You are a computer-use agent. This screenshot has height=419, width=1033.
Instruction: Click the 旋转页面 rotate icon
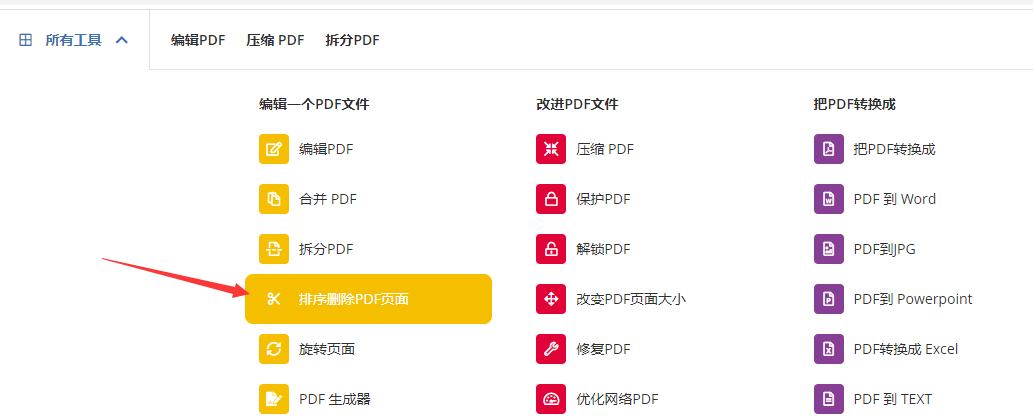(x=274, y=349)
